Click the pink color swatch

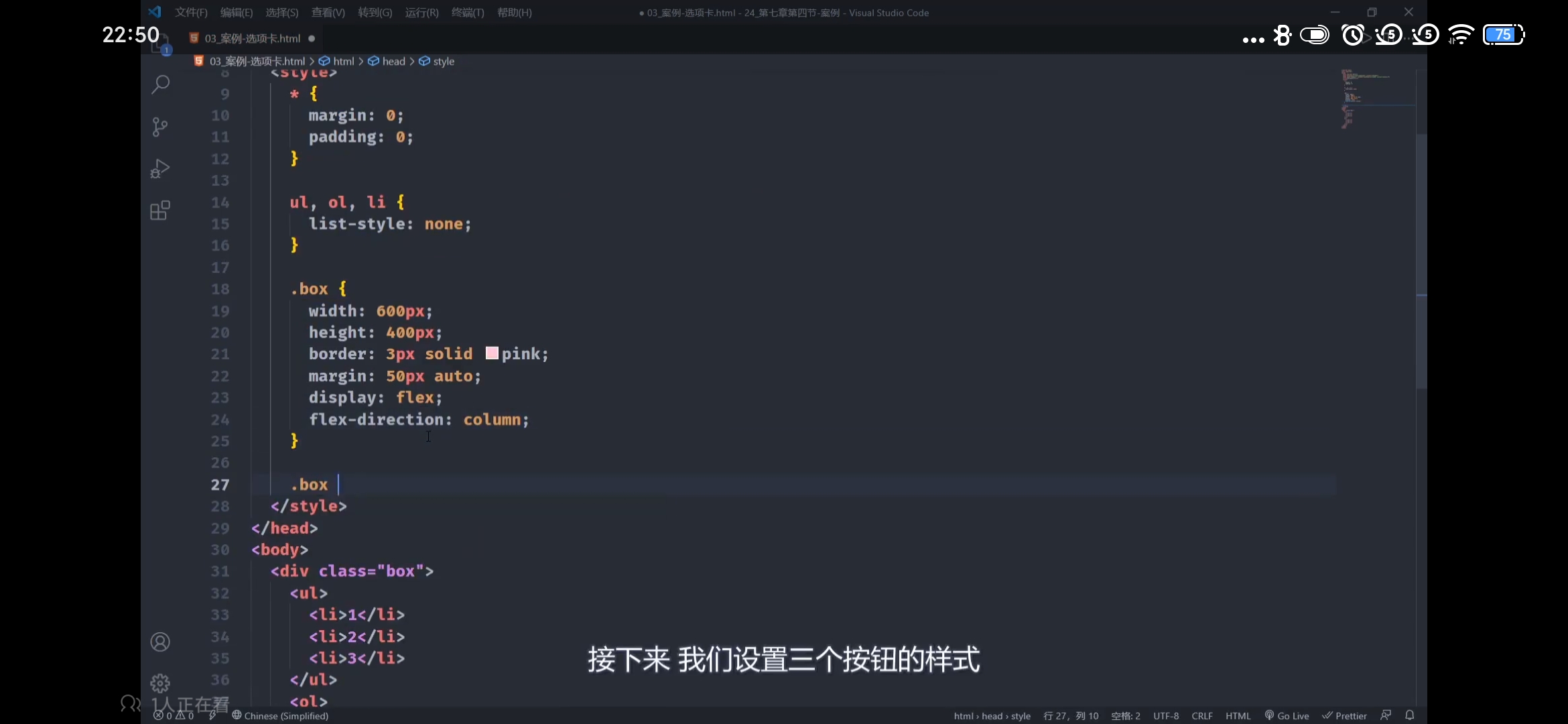pyautogui.click(x=492, y=353)
